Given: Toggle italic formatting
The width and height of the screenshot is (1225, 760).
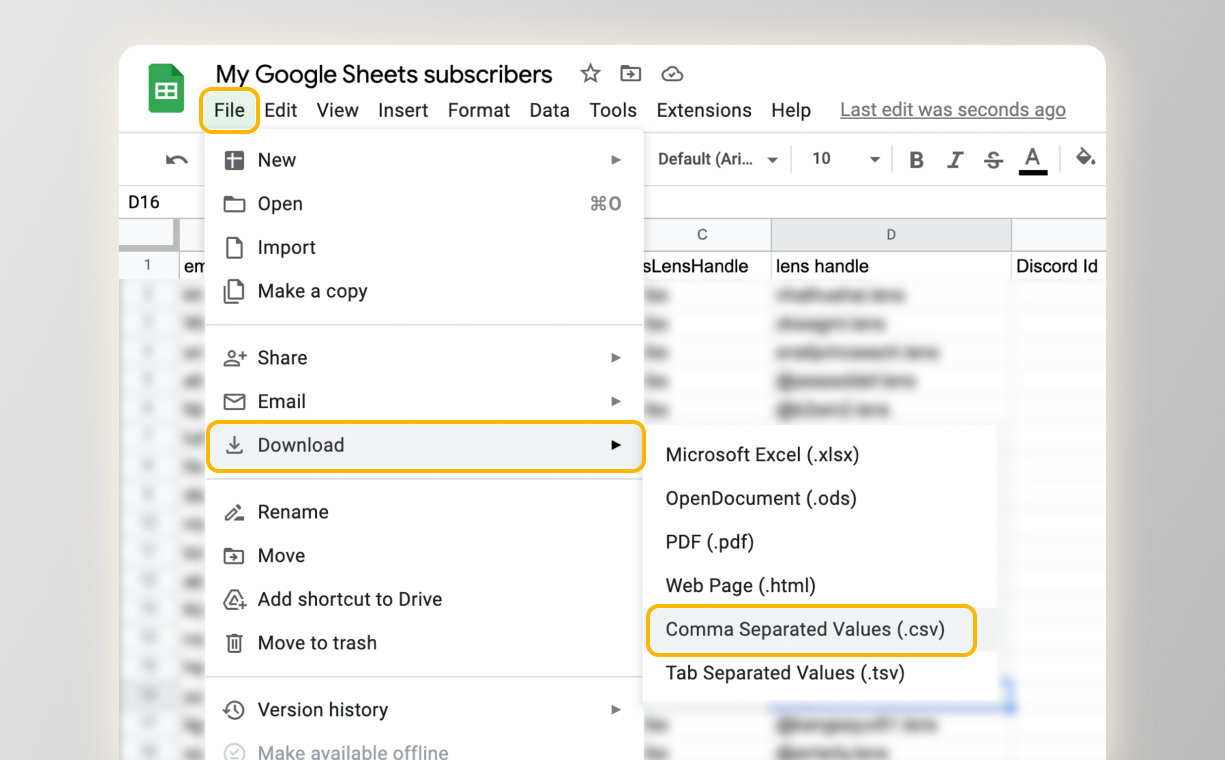Looking at the screenshot, I should coord(955,160).
